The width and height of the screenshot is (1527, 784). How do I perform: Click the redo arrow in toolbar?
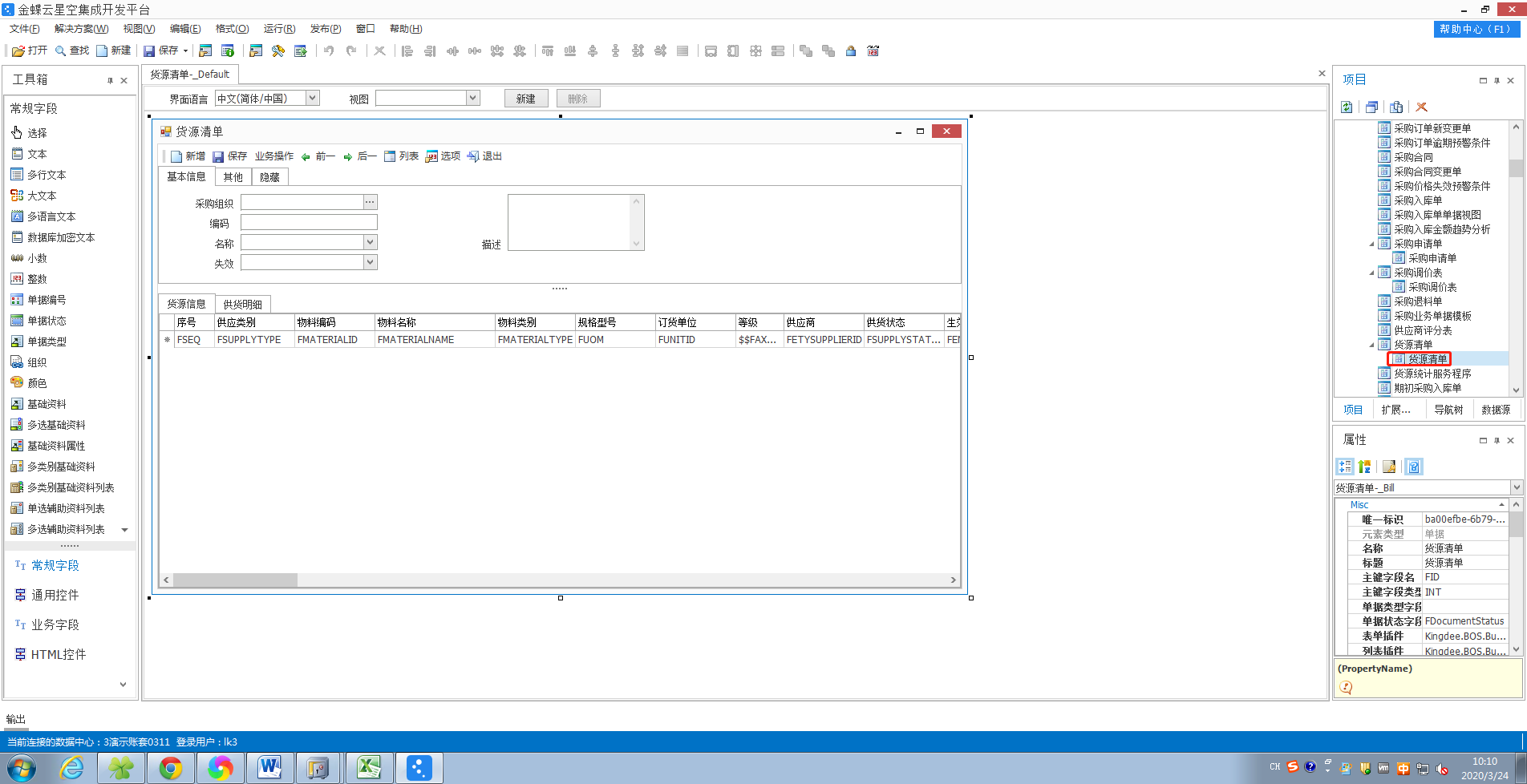click(351, 51)
